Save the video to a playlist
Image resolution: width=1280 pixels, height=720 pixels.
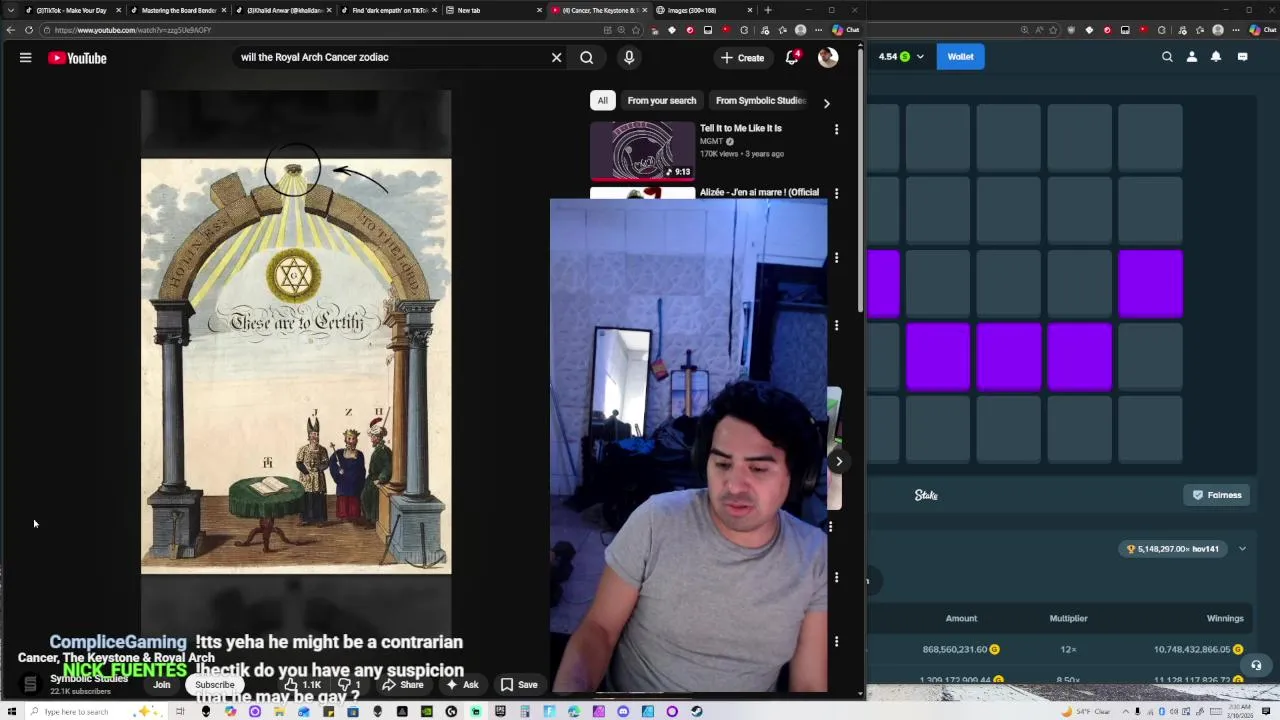pos(519,685)
